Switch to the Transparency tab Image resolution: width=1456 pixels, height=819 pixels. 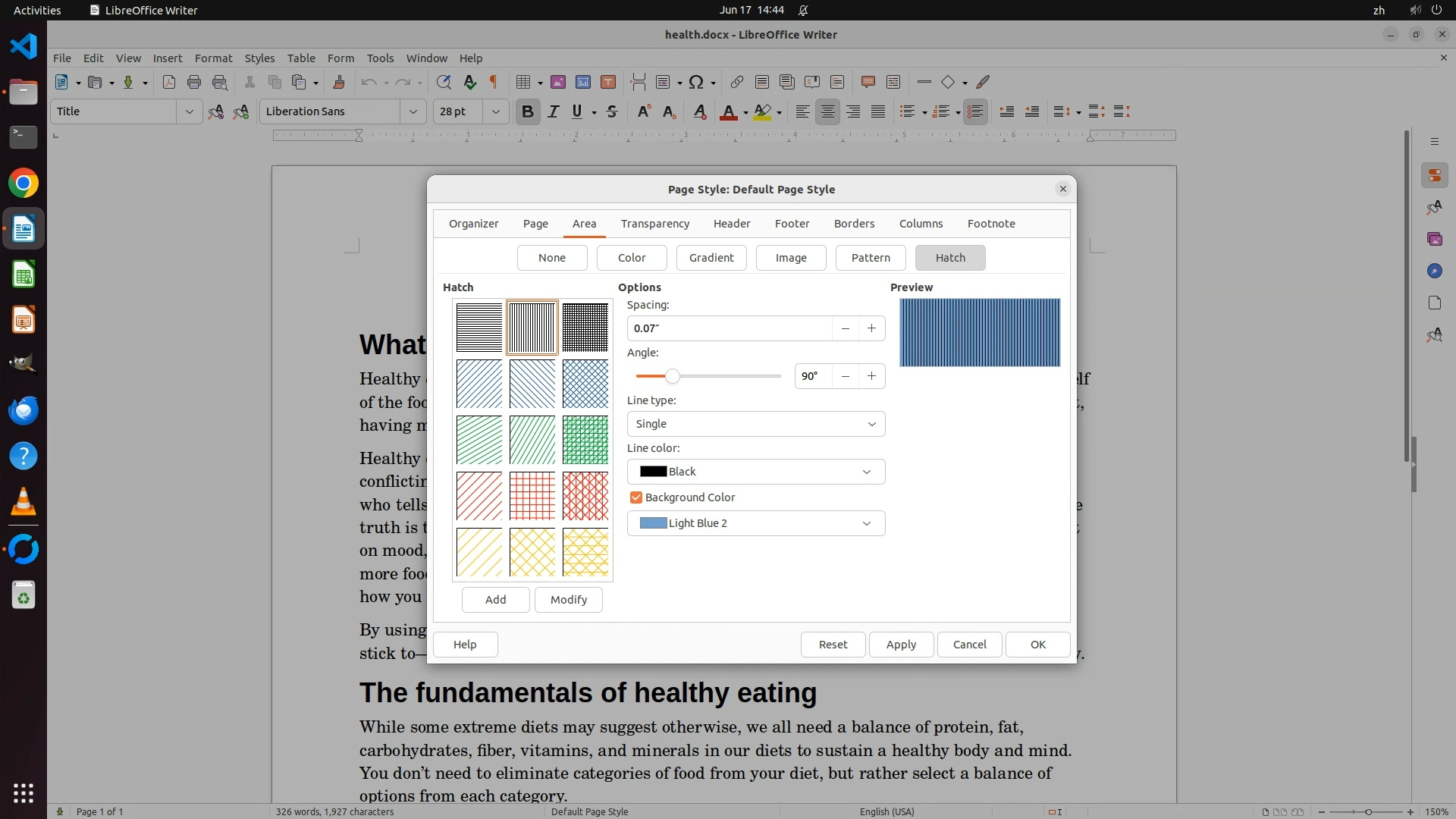pyautogui.click(x=654, y=224)
